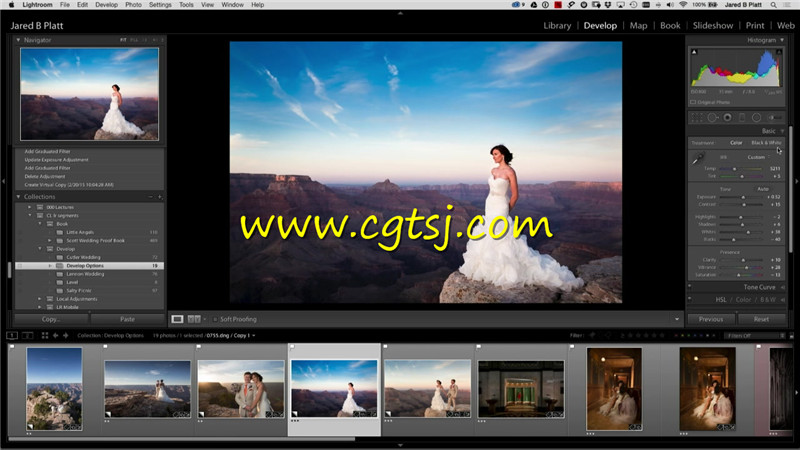Image resolution: width=800 pixels, height=450 pixels.
Task: Switch to the Book module
Action: [670, 26]
